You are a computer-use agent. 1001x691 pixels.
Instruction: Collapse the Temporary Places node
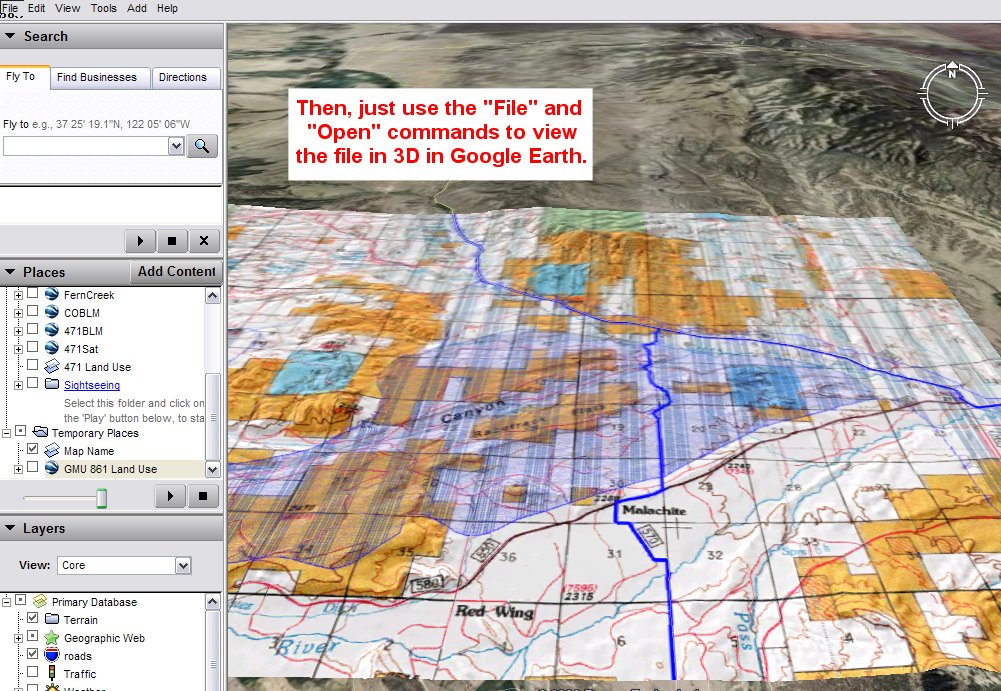[x=6, y=433]
